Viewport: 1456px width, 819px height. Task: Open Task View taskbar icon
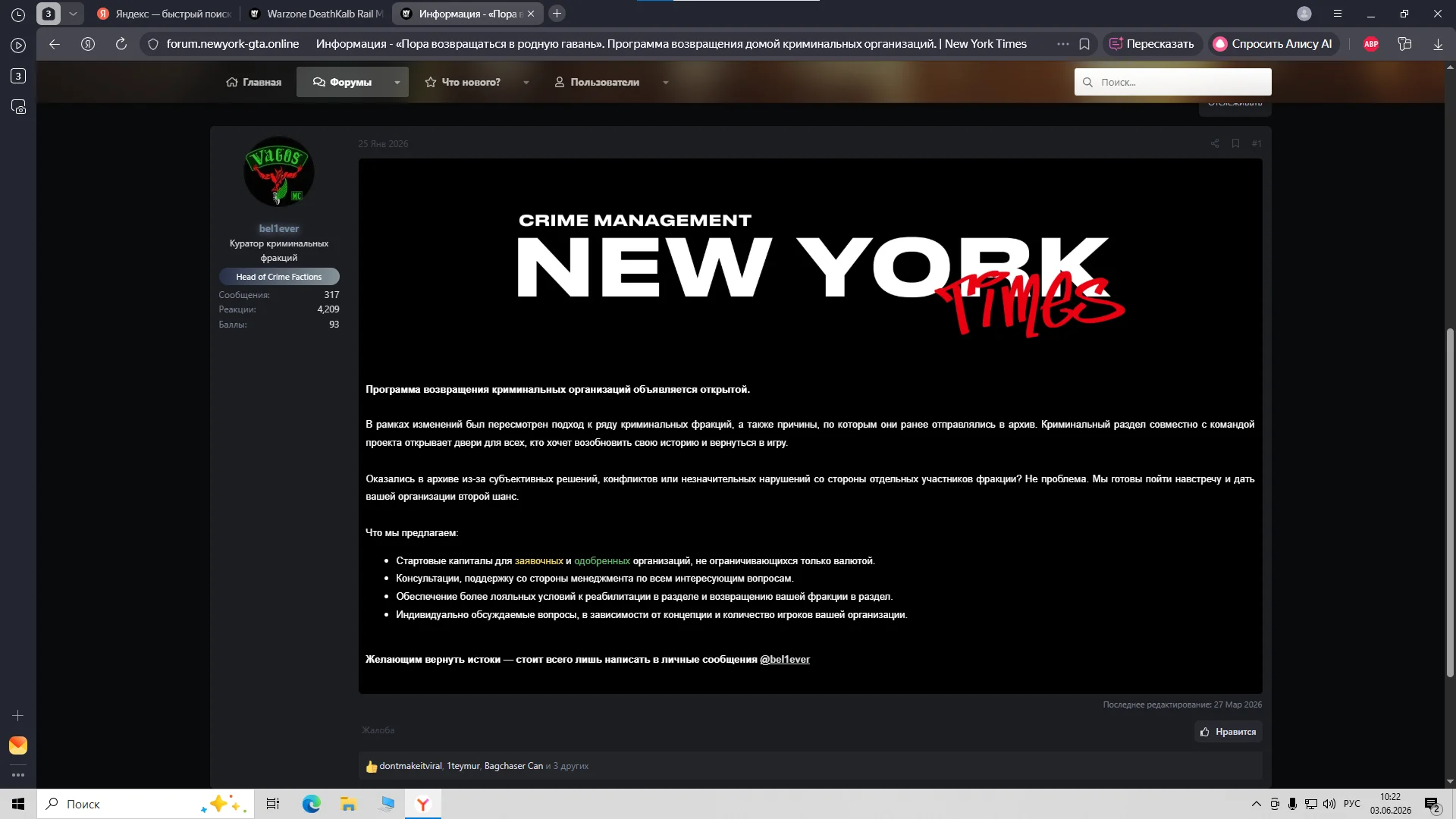[x=273, y=804]
